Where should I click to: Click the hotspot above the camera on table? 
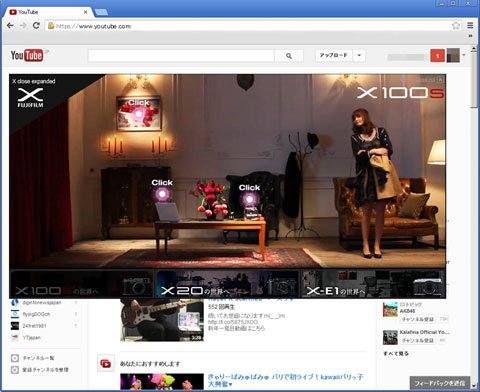249,200
